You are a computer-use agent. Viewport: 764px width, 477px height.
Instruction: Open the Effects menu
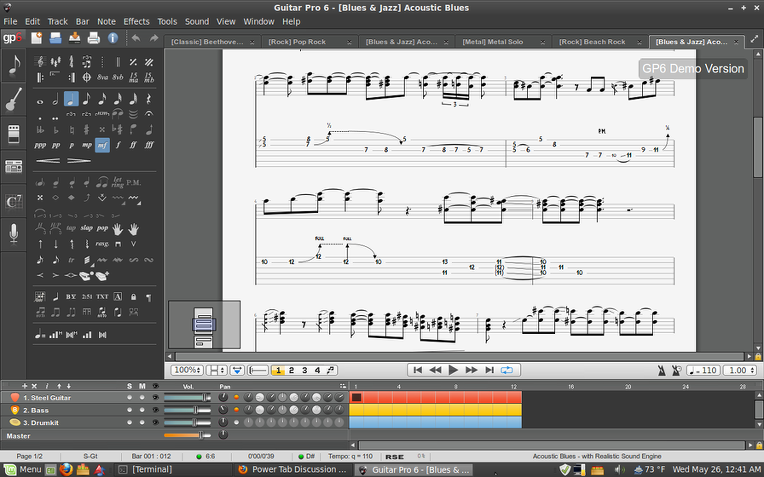(x=137, y=21)
